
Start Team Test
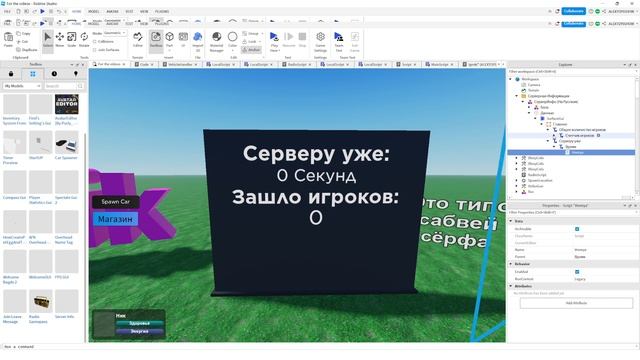339,42
